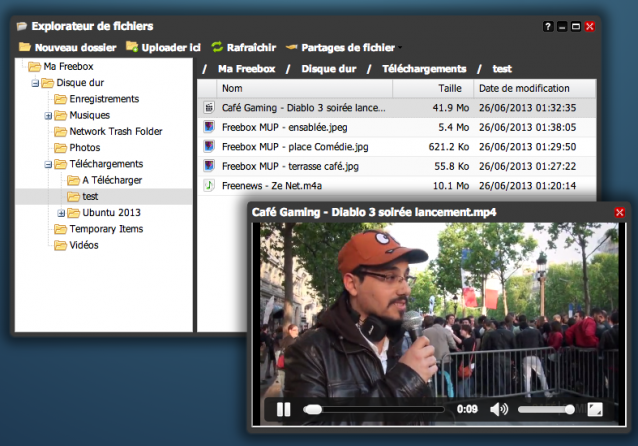Minimize the Explorateur de fichiers window
638x446 pixels.
click(562, 26)
